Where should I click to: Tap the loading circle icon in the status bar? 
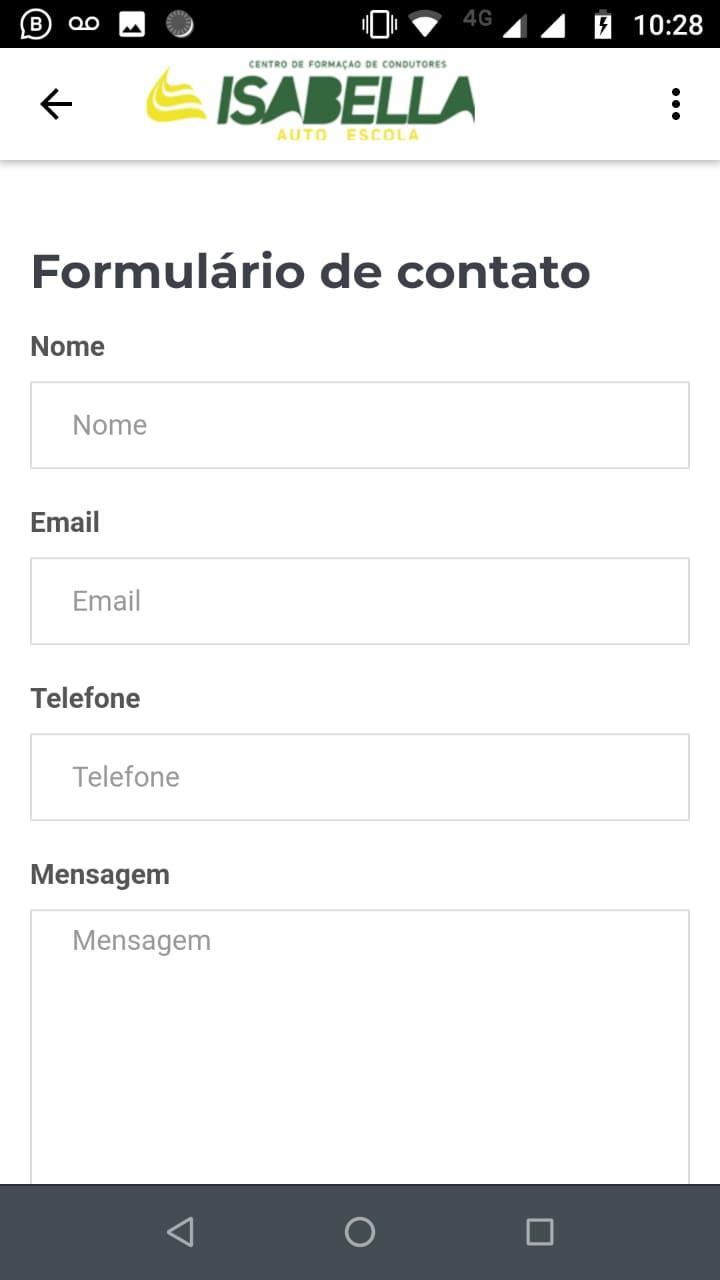(x=180, y=24)
